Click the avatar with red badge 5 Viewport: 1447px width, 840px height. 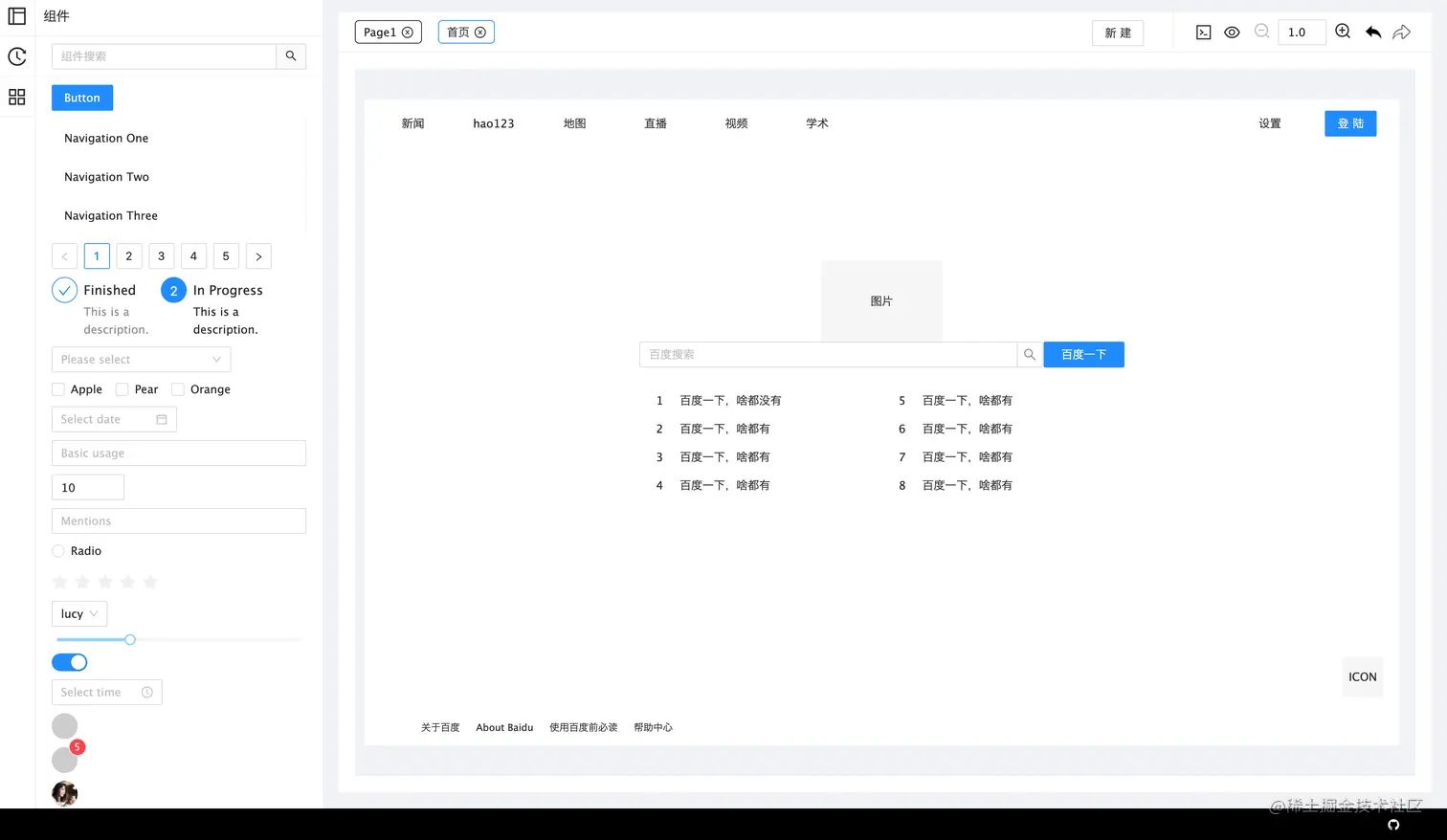(x=64, y=760)
